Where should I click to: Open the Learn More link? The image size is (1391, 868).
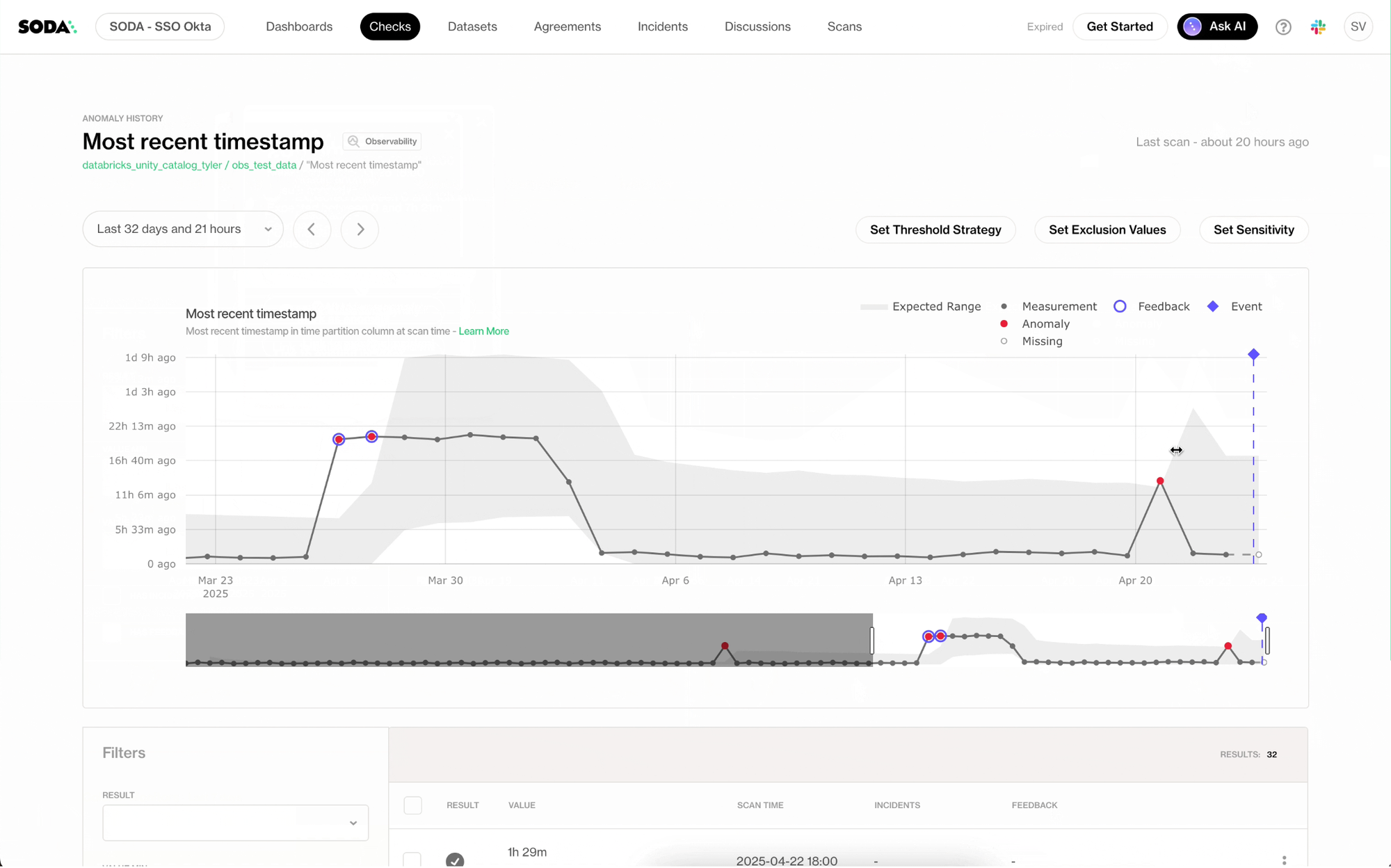[x=483, y=332]
